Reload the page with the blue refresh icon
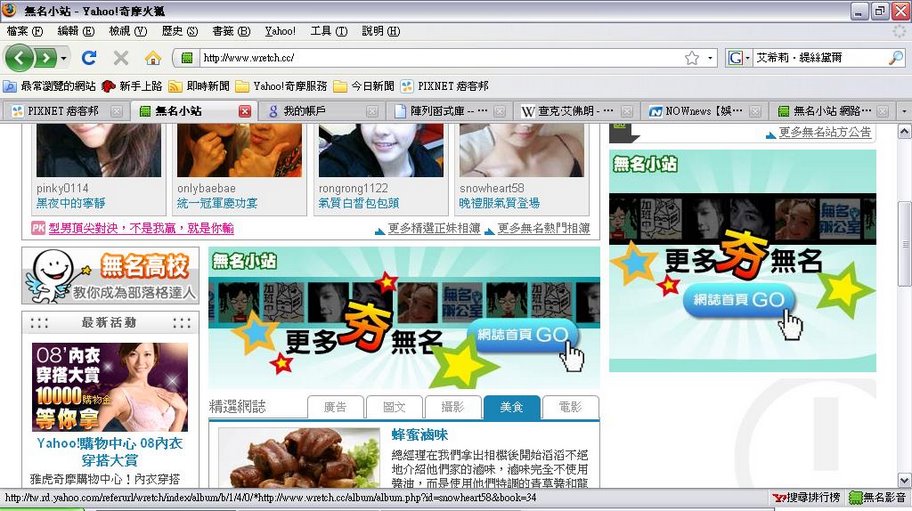The height and width of the screenshot is (511, 912). tap(89, 58)
